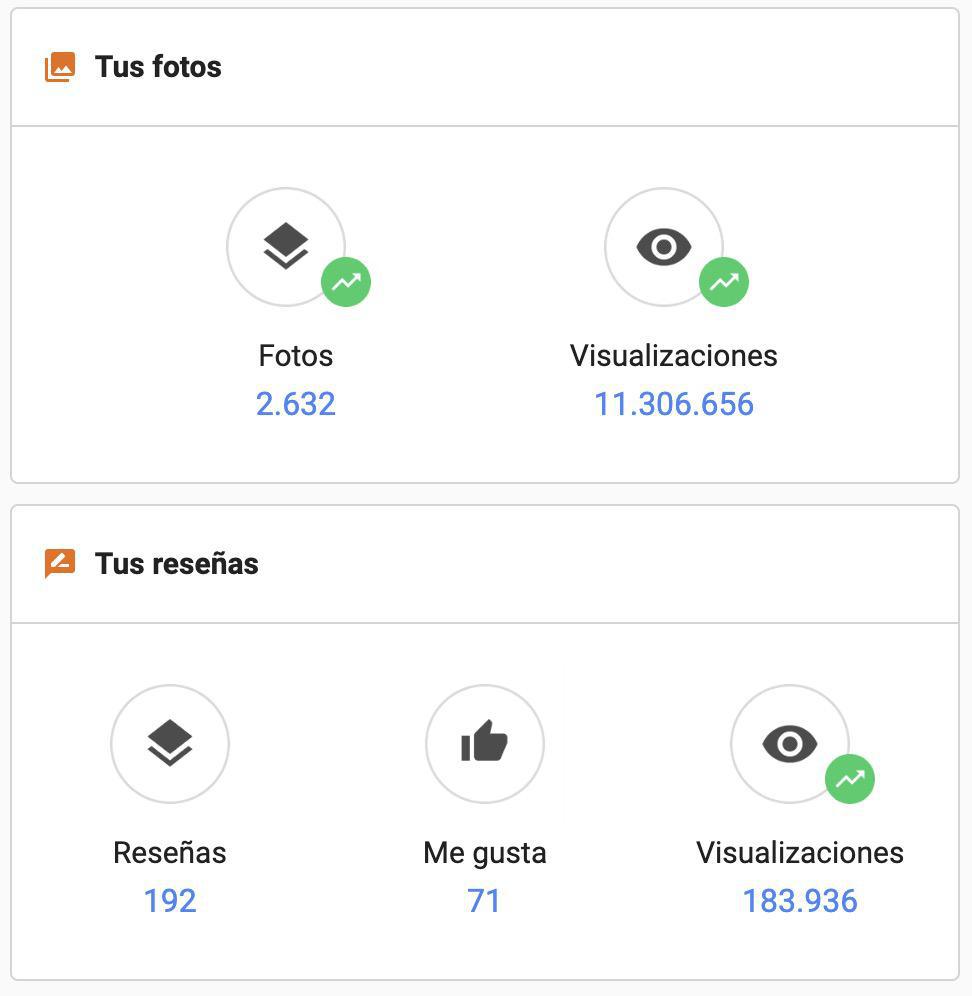Click the Reseñas label under layers icon
The width and height of the screenshot is (972, 996).
pyautogui.click(x=170, y=853)
